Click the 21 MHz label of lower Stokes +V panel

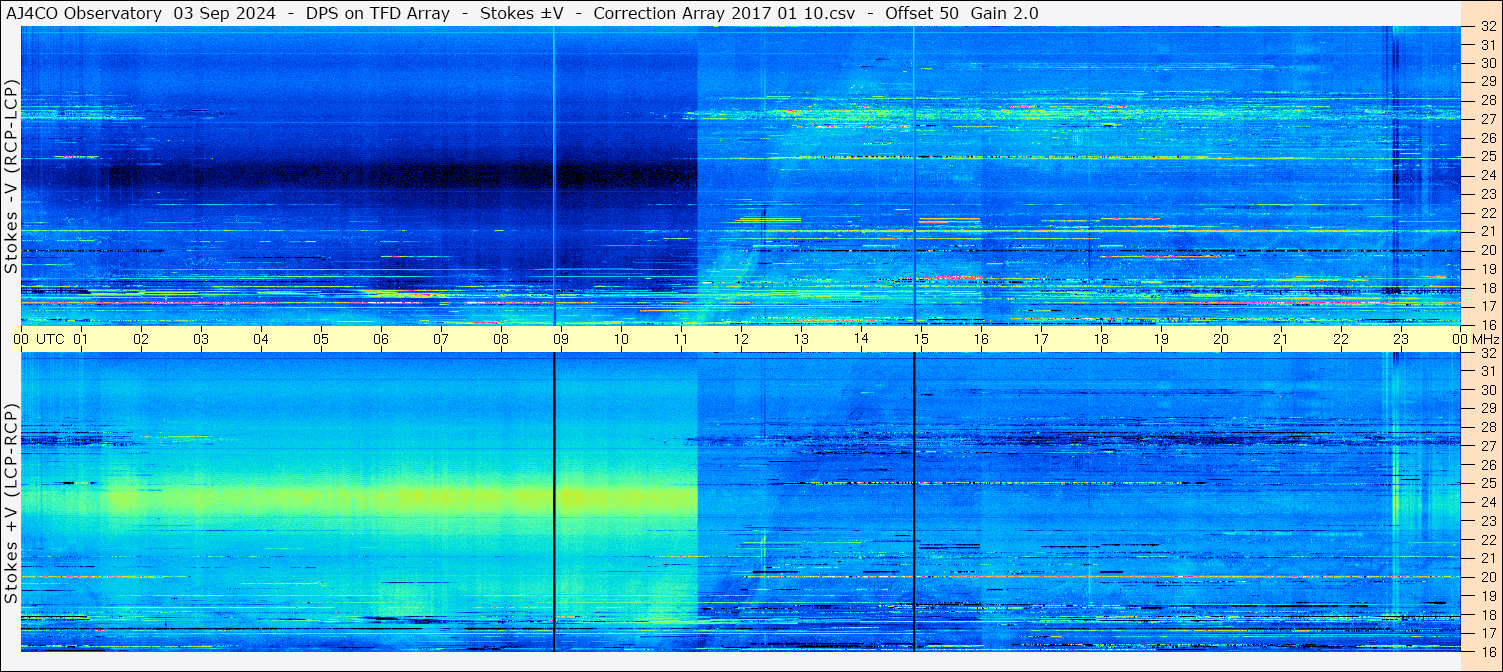pyautogui.click(x=1487, y=558)
